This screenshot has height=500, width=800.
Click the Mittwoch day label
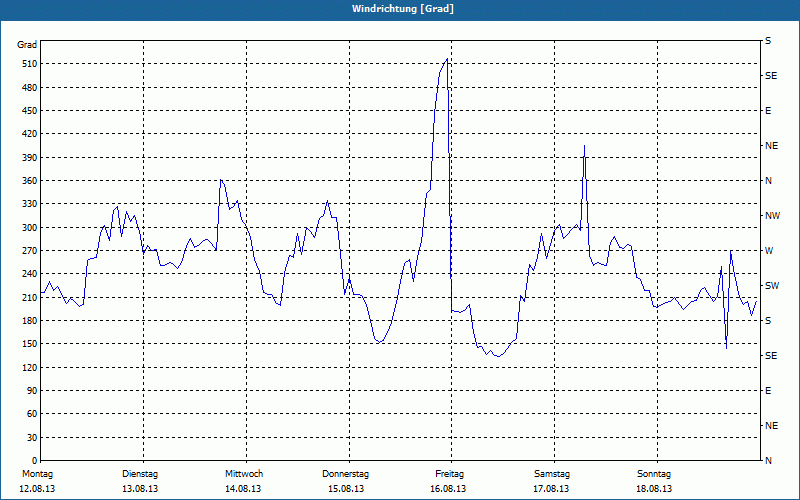coord(244,474)
